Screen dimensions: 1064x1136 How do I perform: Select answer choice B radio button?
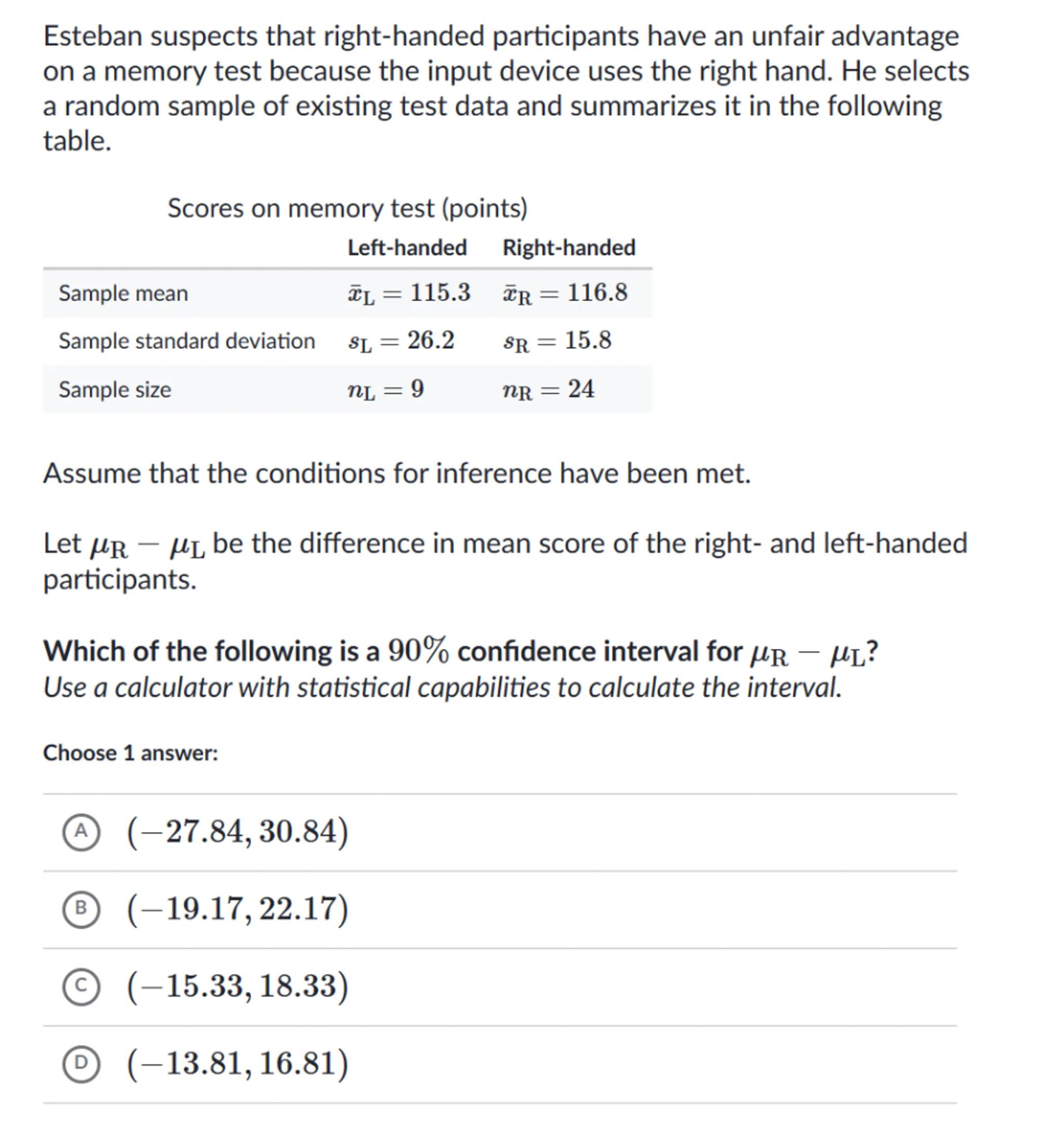tap(81, 908)
